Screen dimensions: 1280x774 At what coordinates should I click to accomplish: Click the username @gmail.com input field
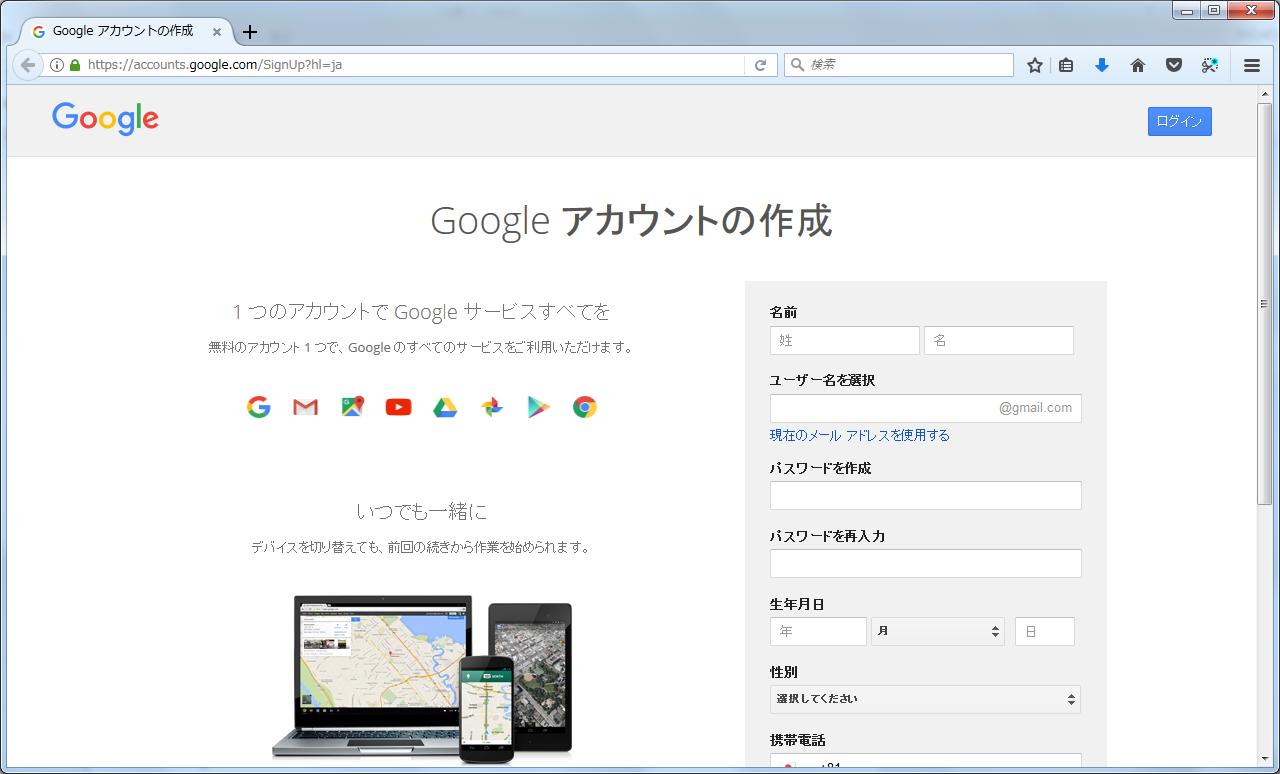coord(926,408)
